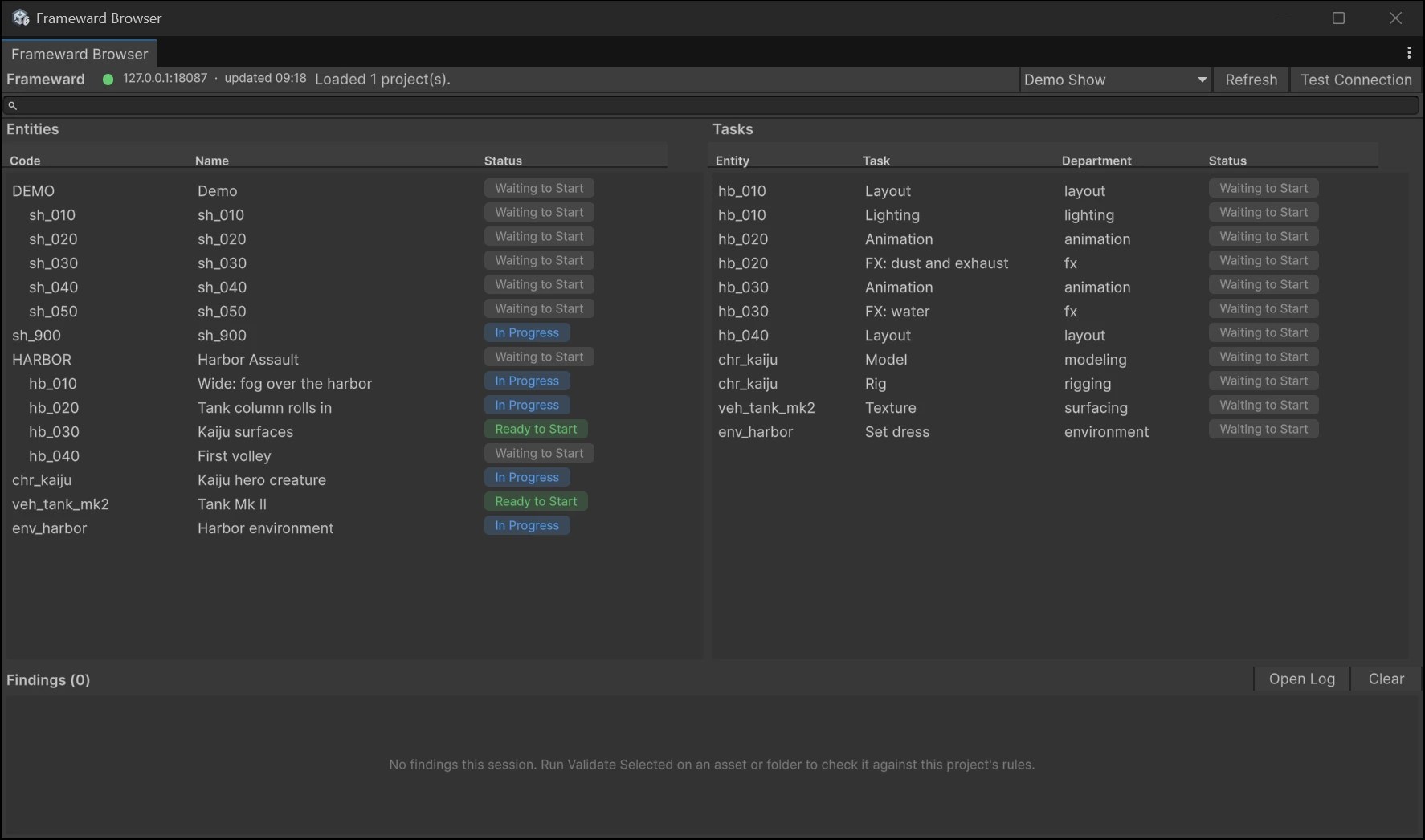
Task: Select the Frameward Browser tab
Action: coord(80,54)
